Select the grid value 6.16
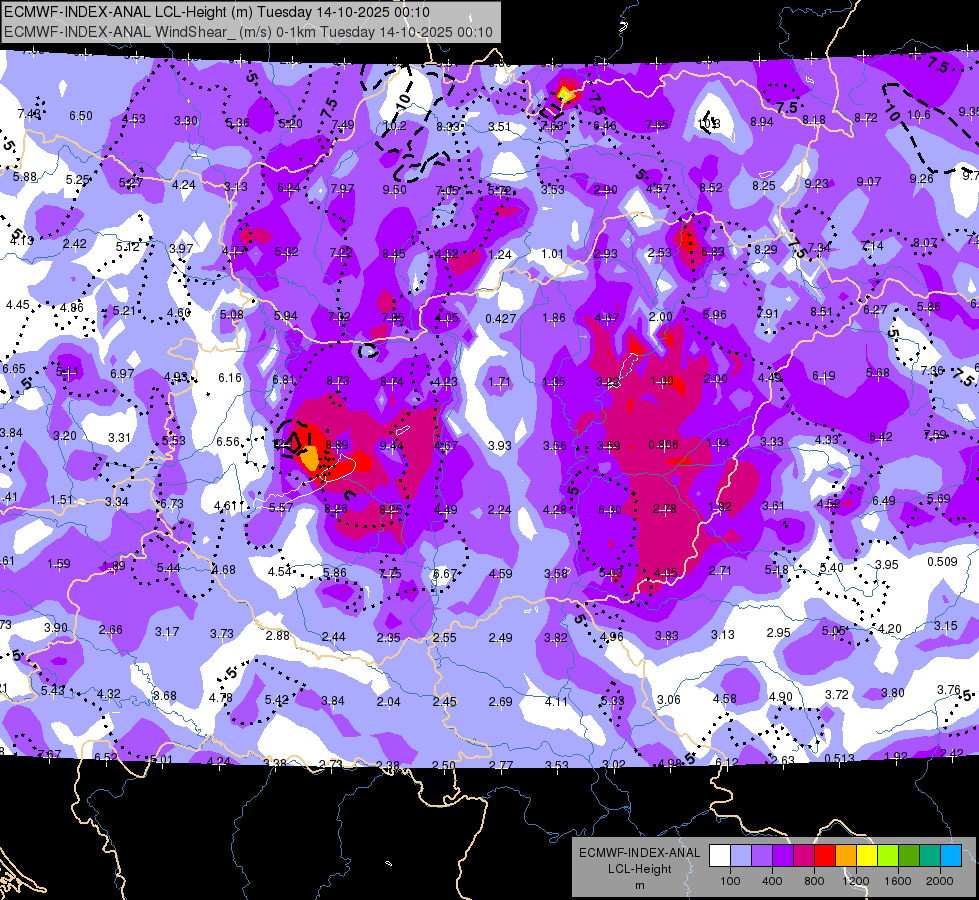 pos(230,377)
